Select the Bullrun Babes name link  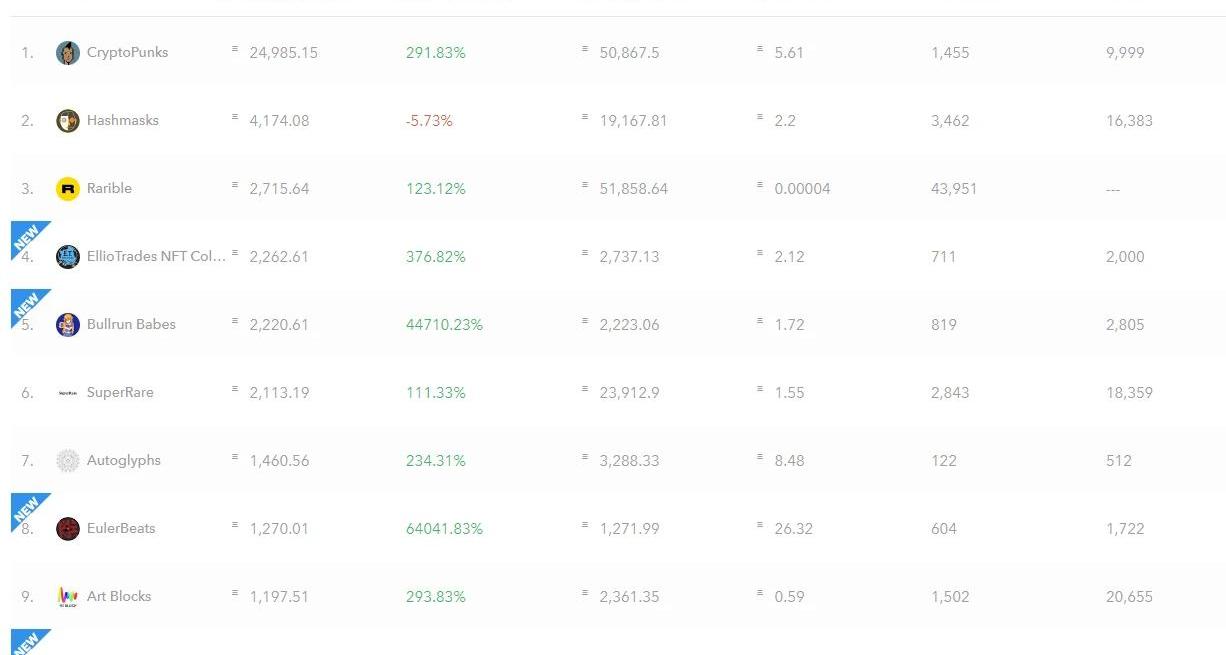[131, 324]
